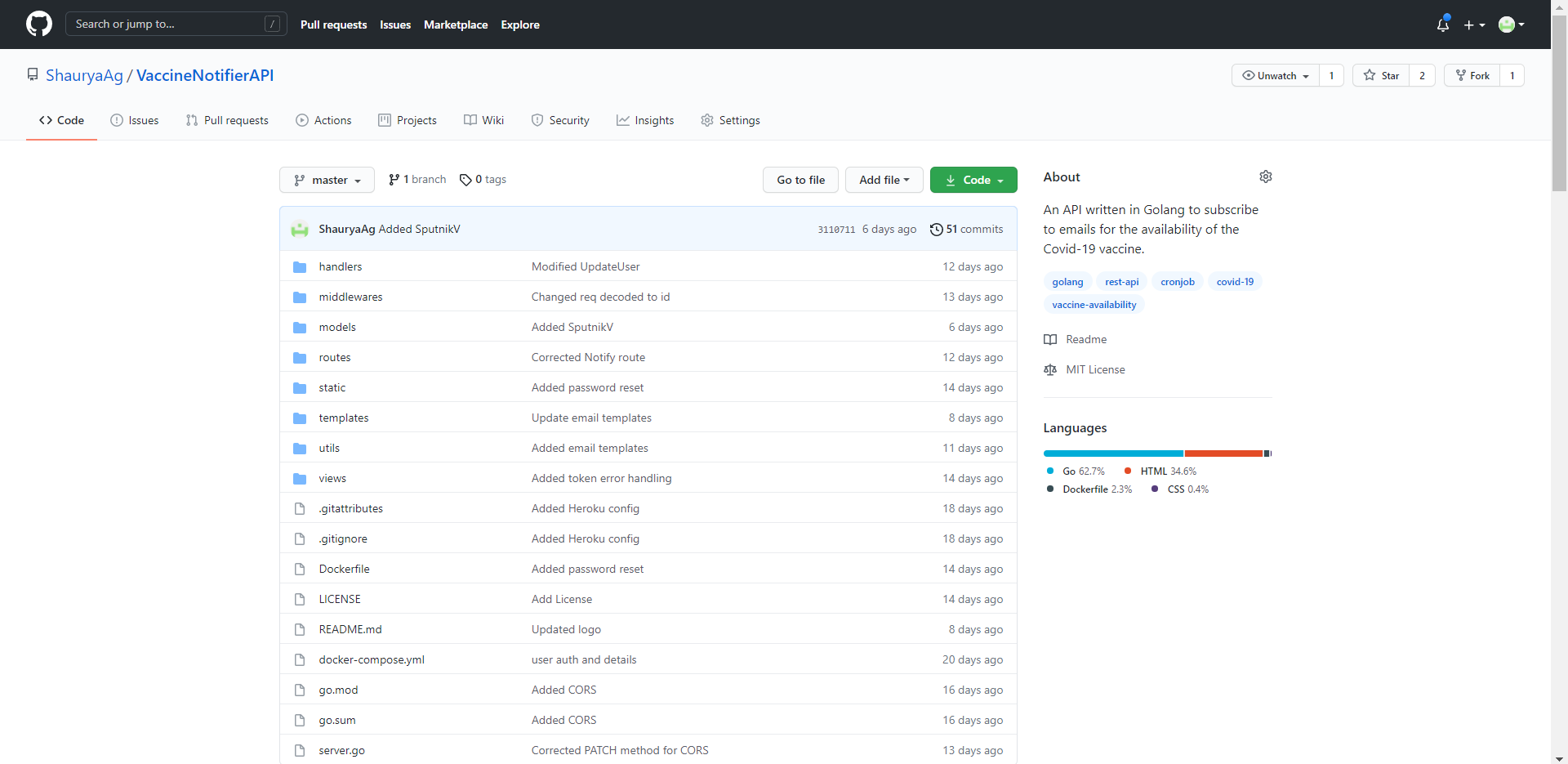This screenshot has height=764, width=1568.
Task: Open the Security tab
Action: 560,120
